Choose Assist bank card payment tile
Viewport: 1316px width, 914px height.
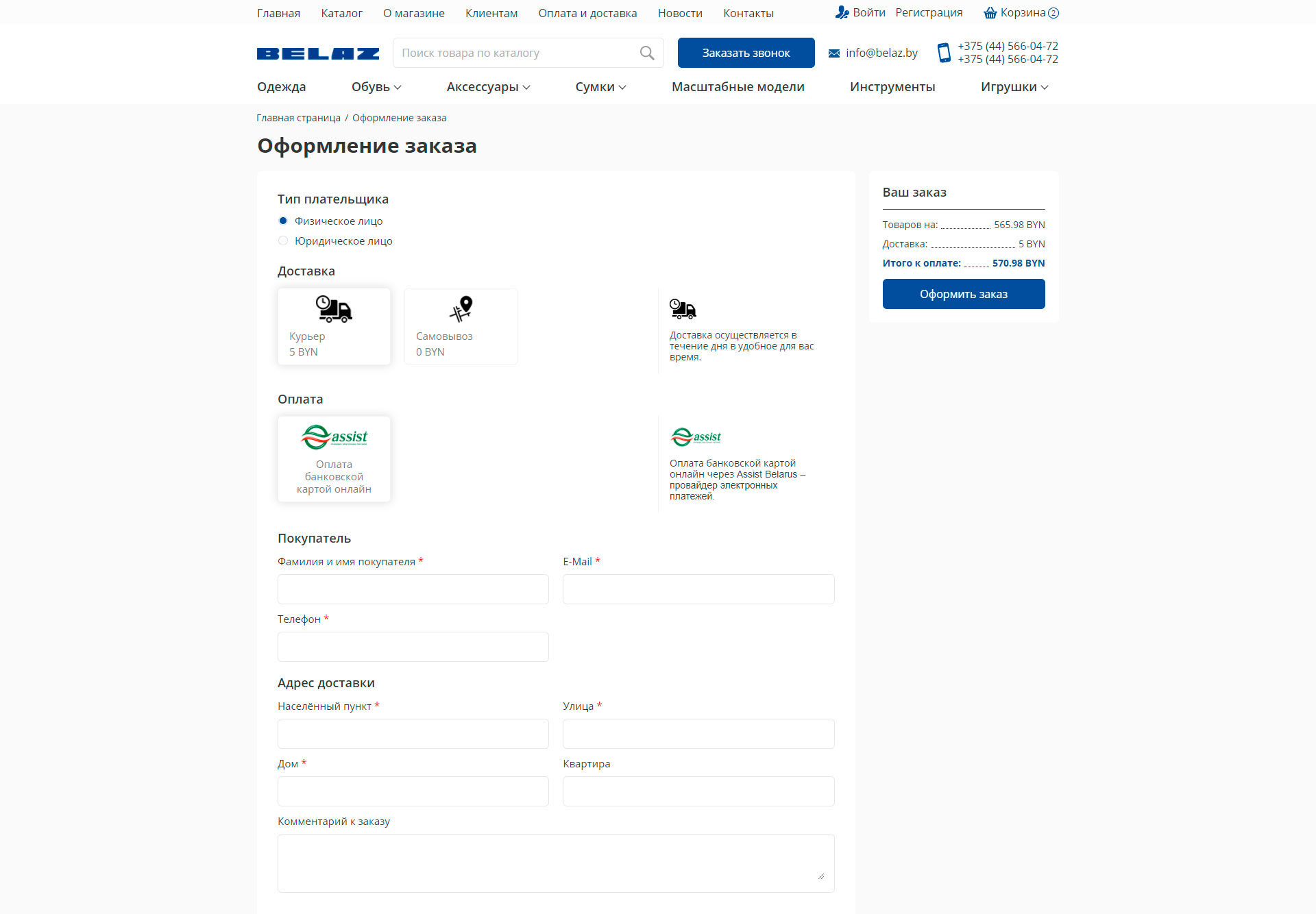coord(334,458)
